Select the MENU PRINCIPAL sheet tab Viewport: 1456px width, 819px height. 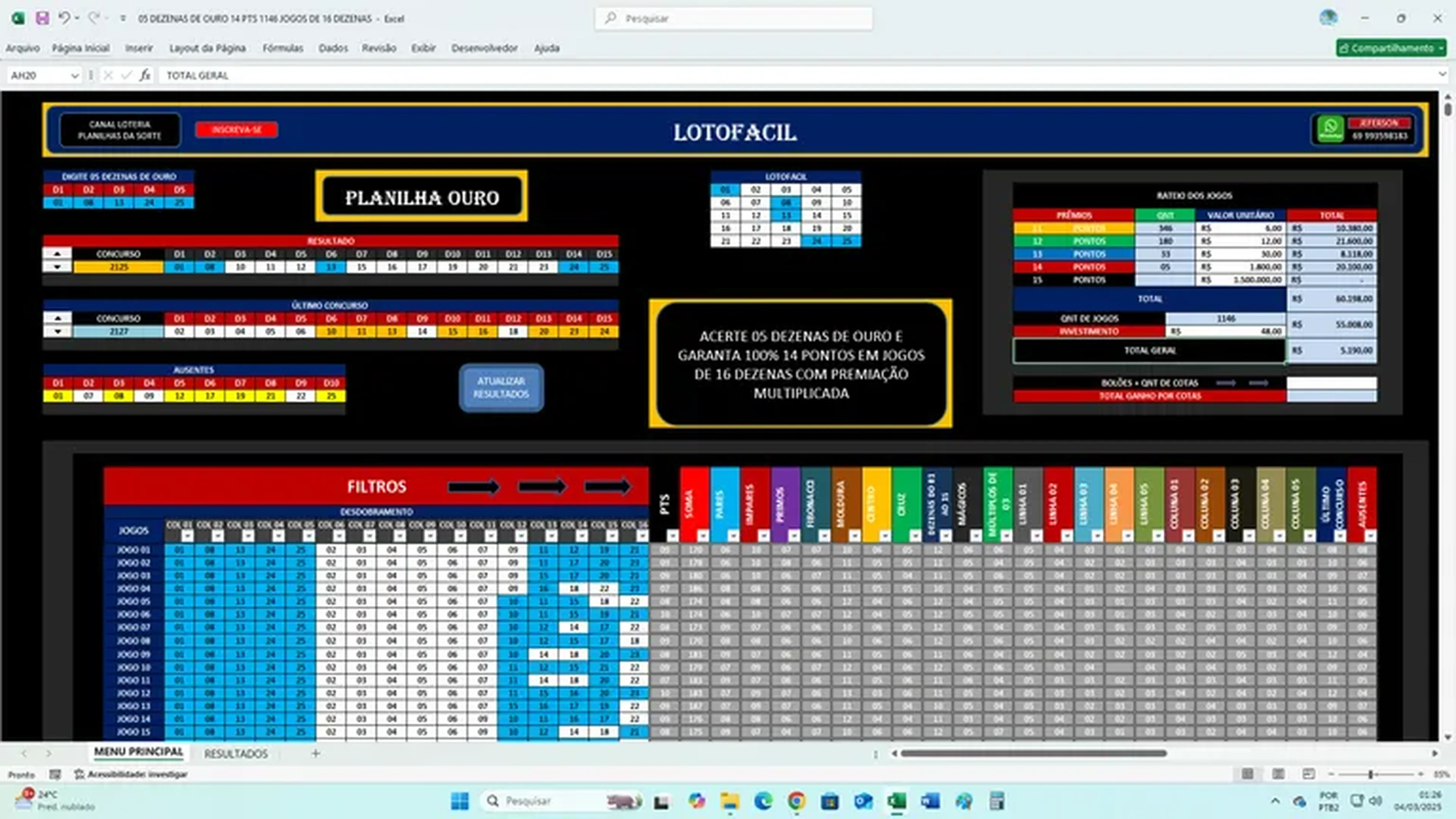coord(138,752)
